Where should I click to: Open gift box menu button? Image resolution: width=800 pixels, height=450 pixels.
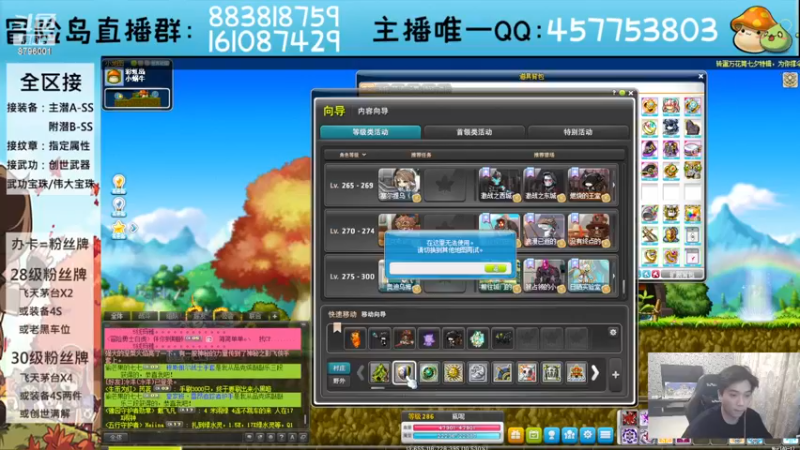coord(516,435)
